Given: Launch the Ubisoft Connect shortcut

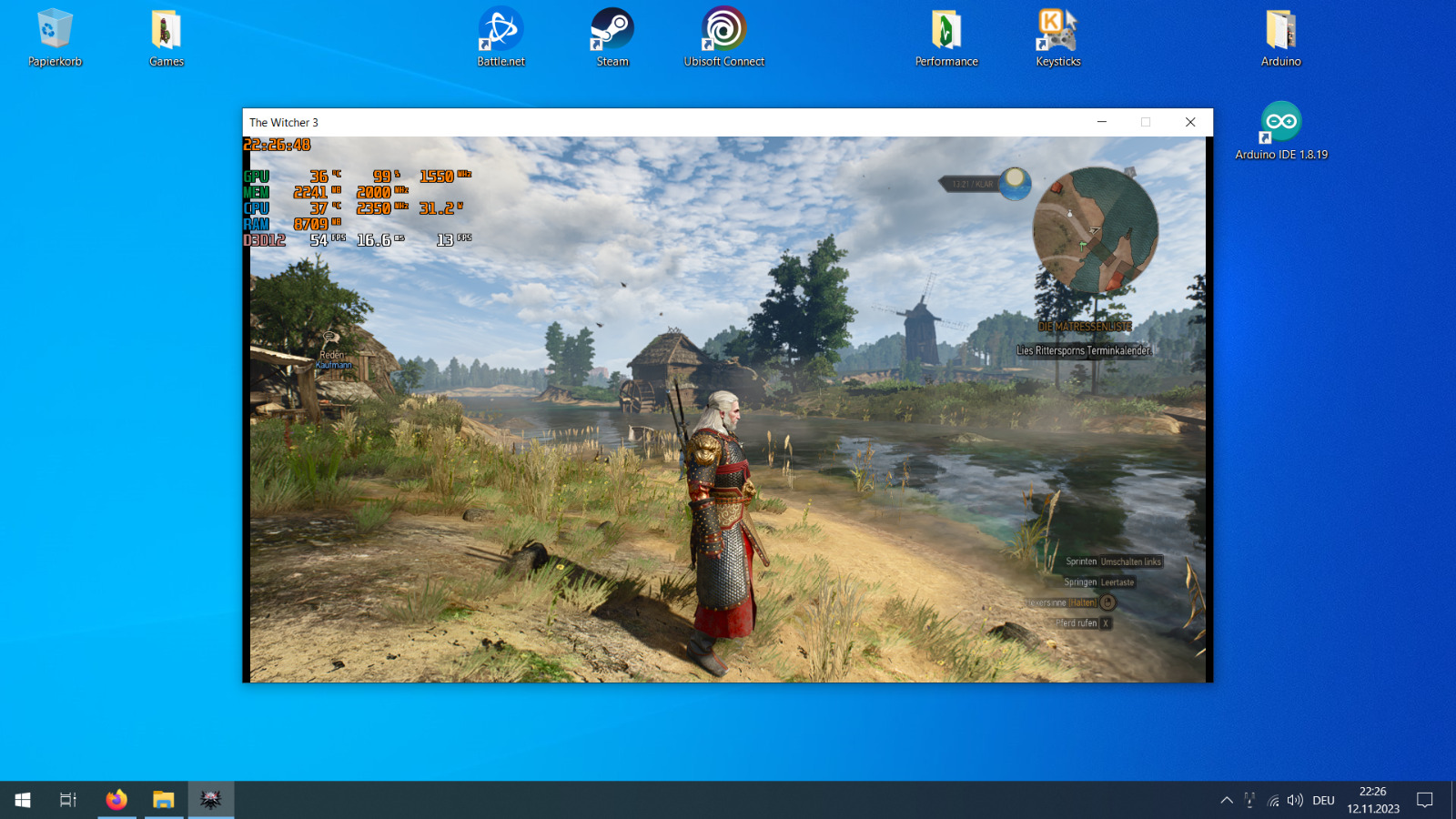Looking at the screenshot, I should [x=724, y=38].
